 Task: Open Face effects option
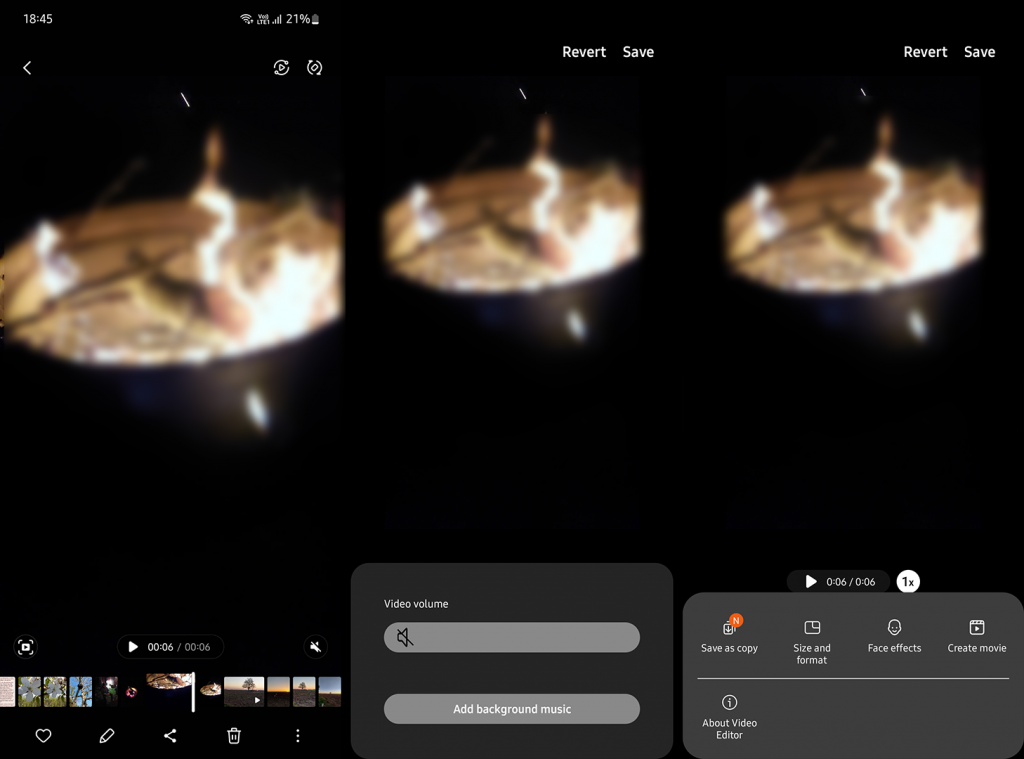894,637
